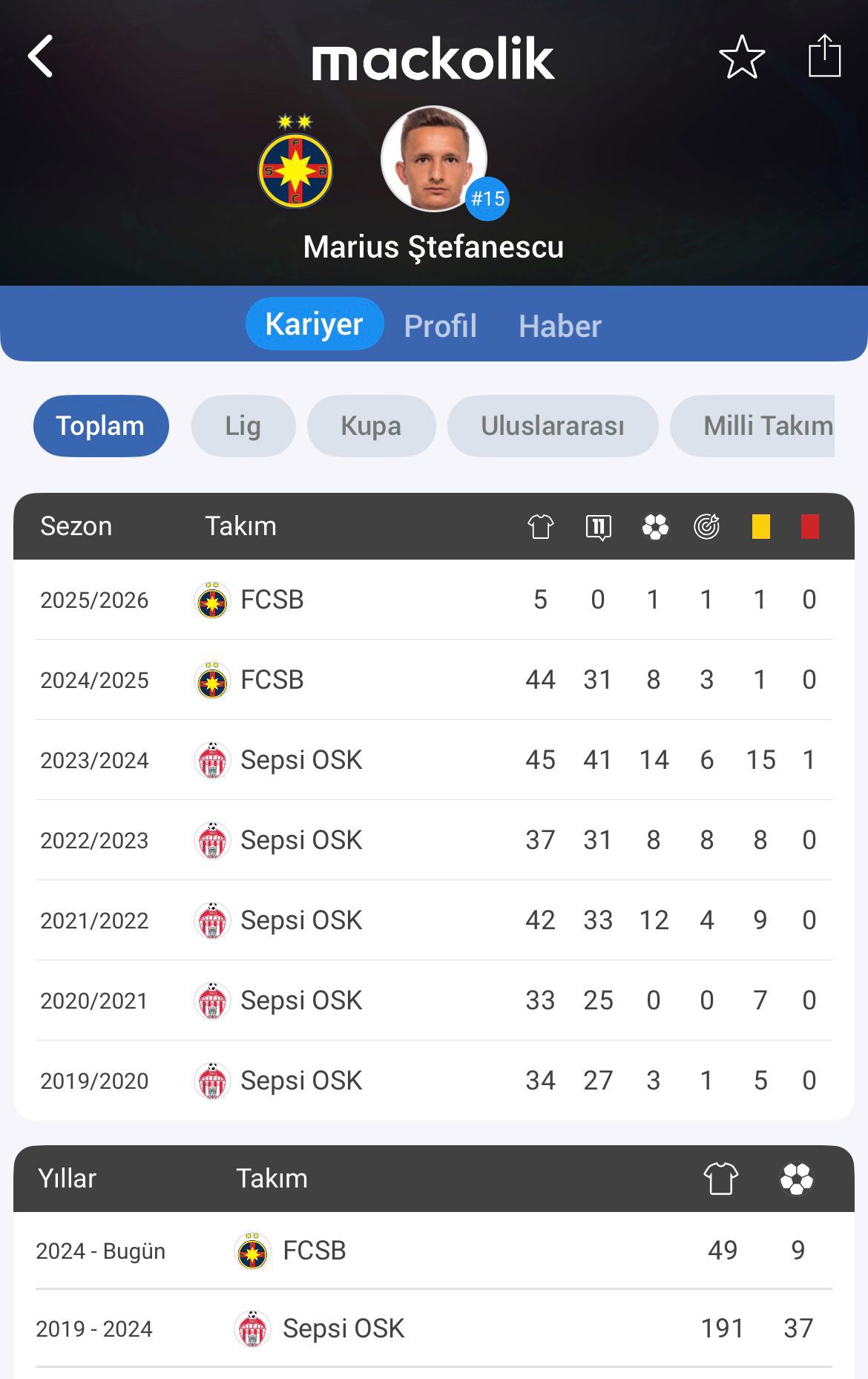Select the Uluslararası filter chip
The width and height of the screenshot is (868, 1379).
pyautogui.click(x=553, y=426)
